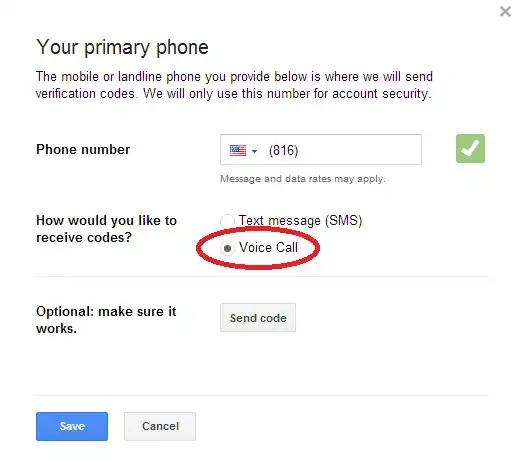Click the divider line above the Save button

[x=262, y=396]
